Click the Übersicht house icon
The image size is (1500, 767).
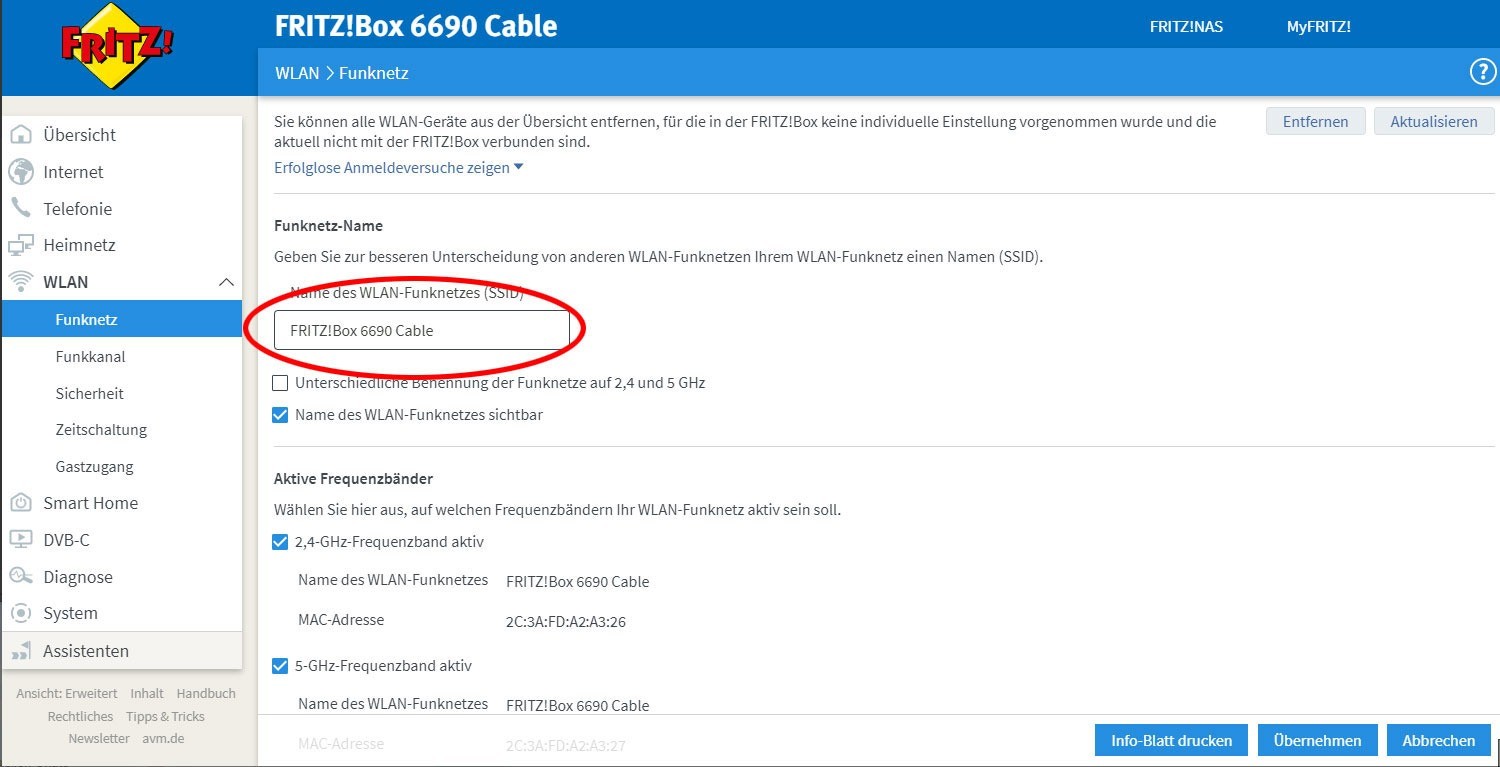click(x=21, y=135)
